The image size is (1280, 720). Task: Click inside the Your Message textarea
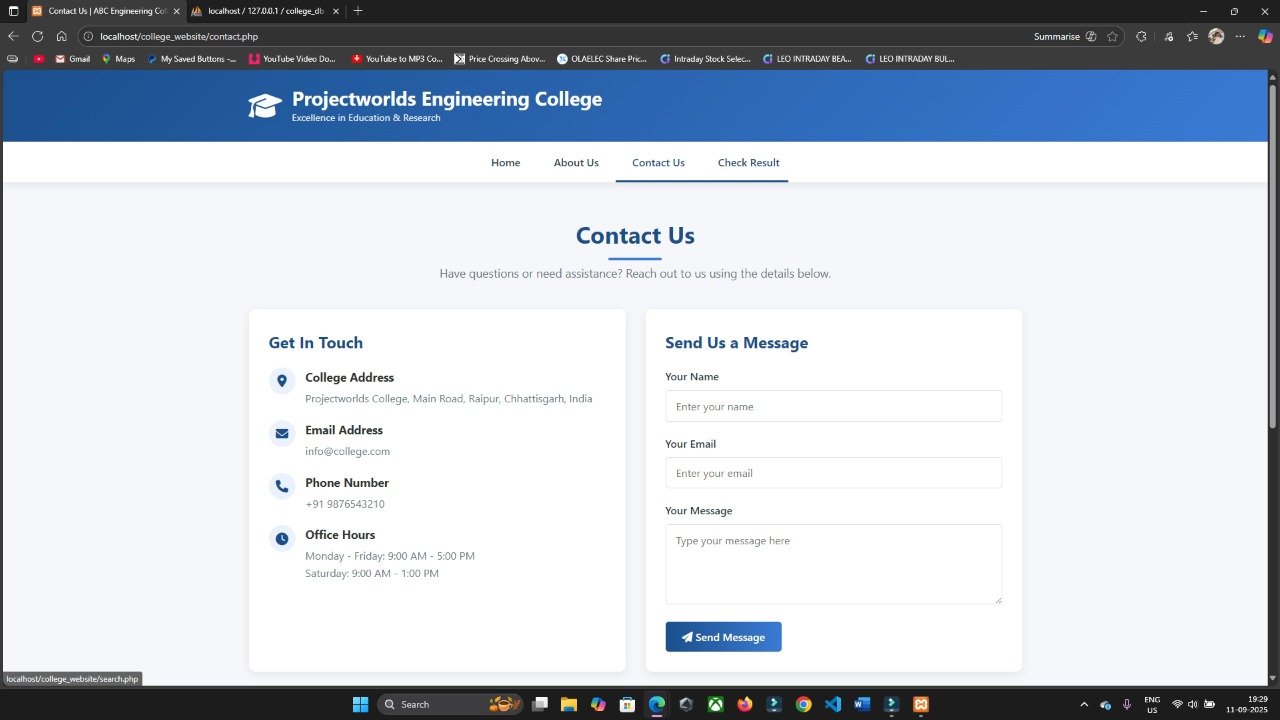833,564
